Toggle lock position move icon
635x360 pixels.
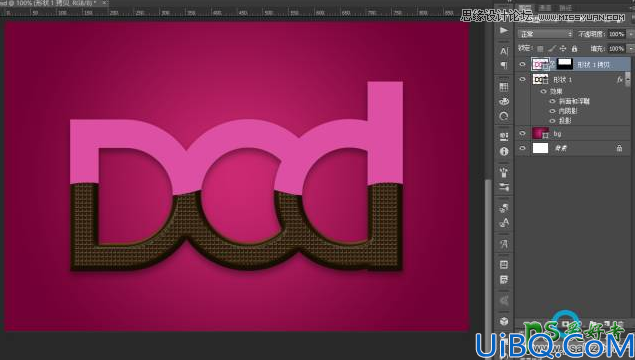tap(563, 49)
